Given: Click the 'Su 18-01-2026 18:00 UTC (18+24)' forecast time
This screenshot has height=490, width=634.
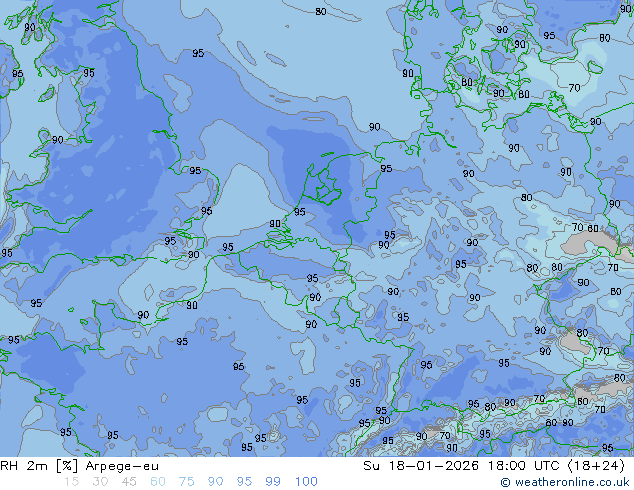Looking at the screenshot, I should pyautogui.click(x=494, y=466).
